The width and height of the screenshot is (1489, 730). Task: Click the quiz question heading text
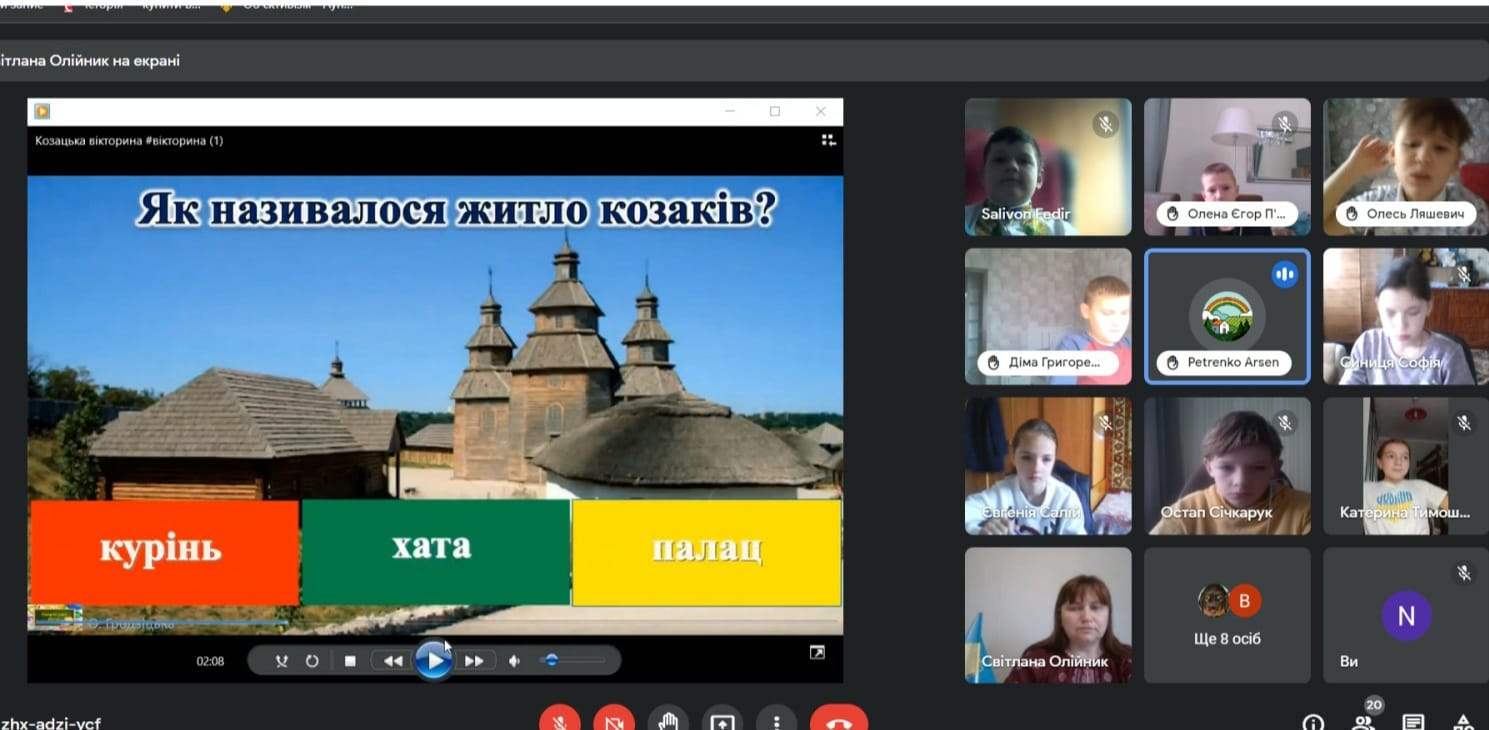point(457,210)
